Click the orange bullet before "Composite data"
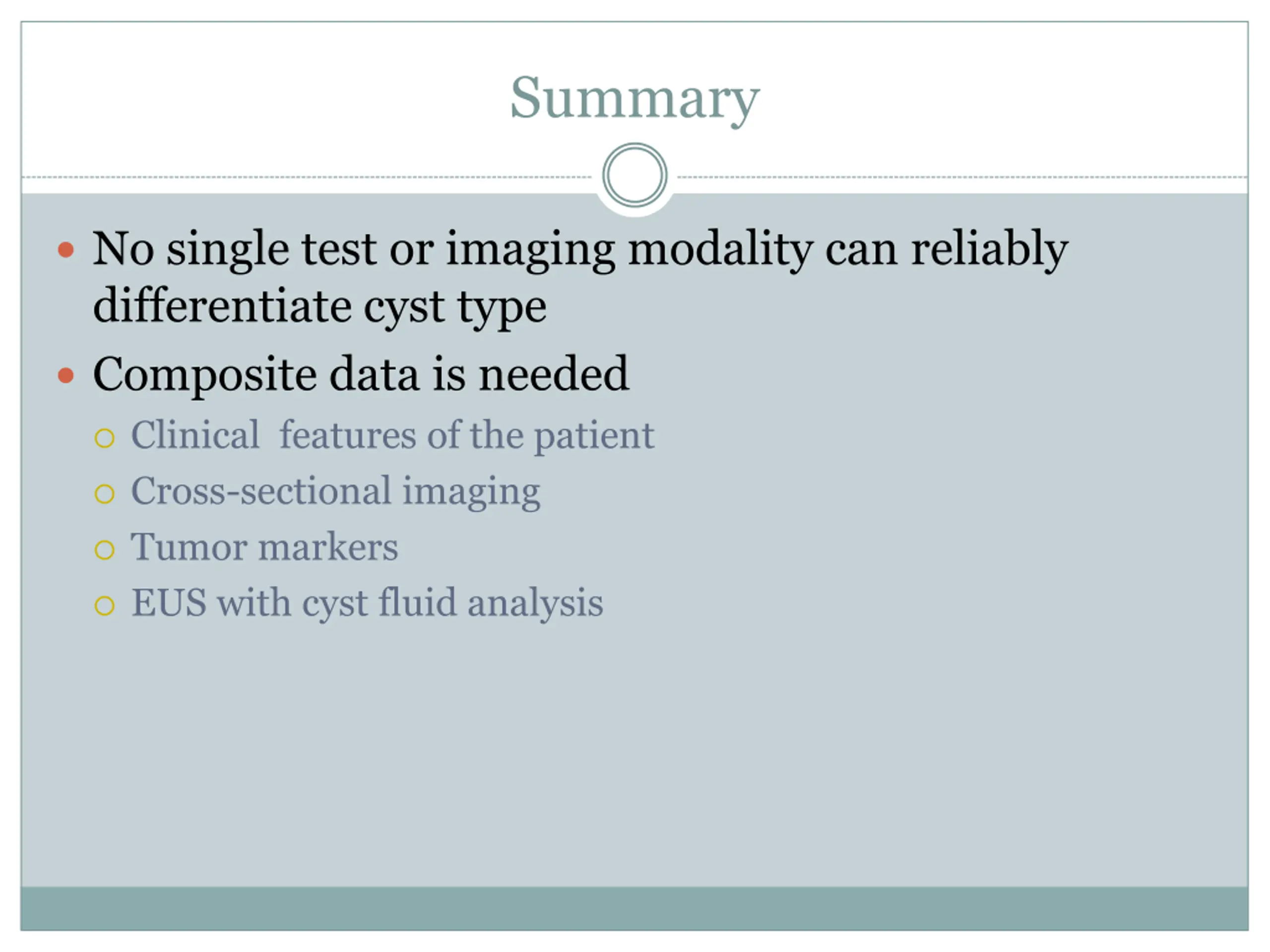Viewport: 1270px width, 952px height. (x=66, y=375)
